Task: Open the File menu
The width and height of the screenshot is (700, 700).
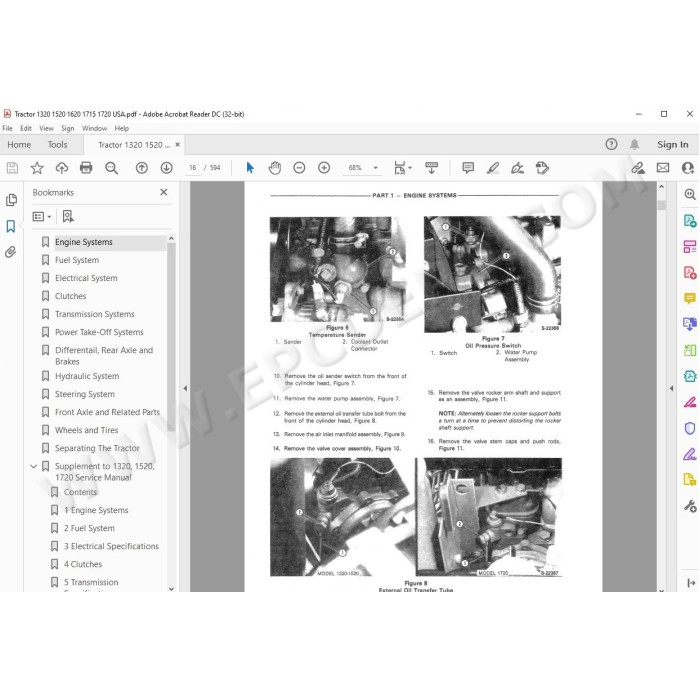Action: (8, 128)
